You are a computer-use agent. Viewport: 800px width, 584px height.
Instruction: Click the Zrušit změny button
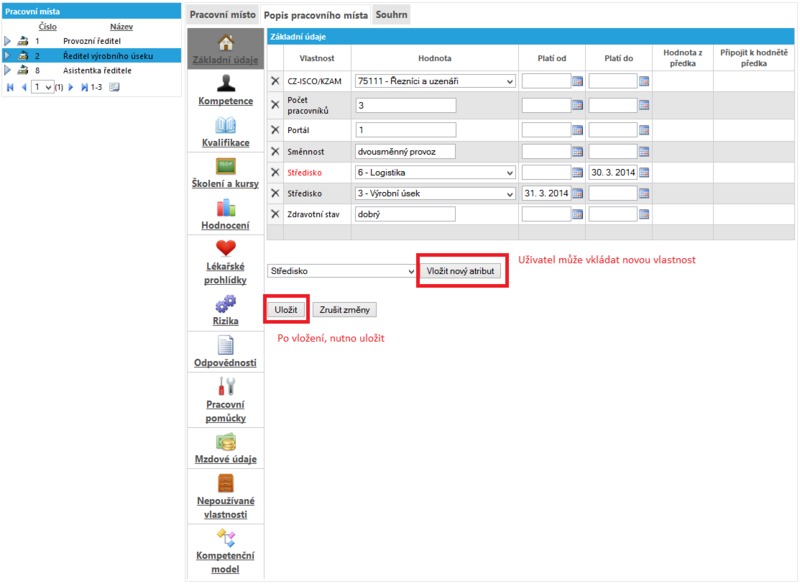[x=344, y=310]
